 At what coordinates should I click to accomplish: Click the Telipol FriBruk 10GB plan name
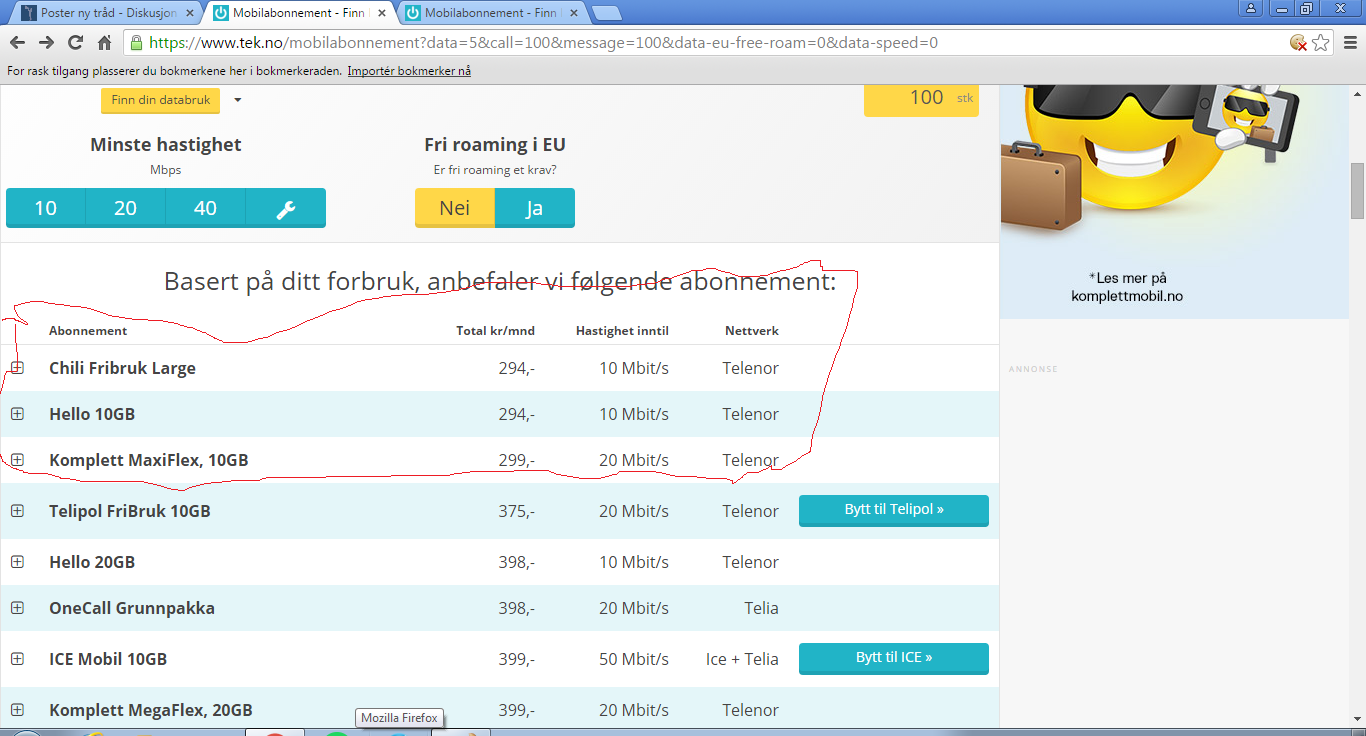pos(130,511)
